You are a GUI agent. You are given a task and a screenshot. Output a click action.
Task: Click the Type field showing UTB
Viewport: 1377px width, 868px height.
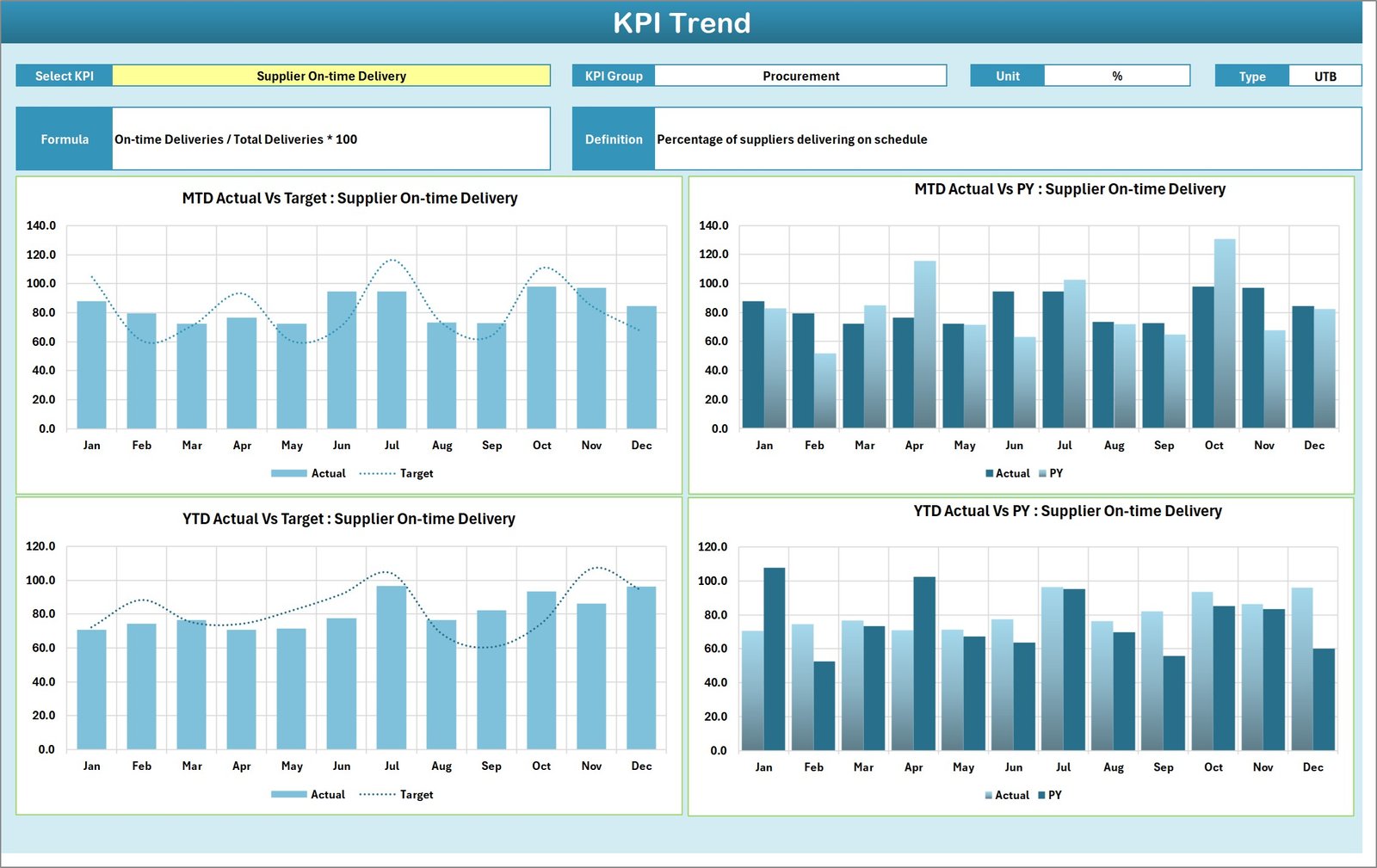coord(1325,76)
